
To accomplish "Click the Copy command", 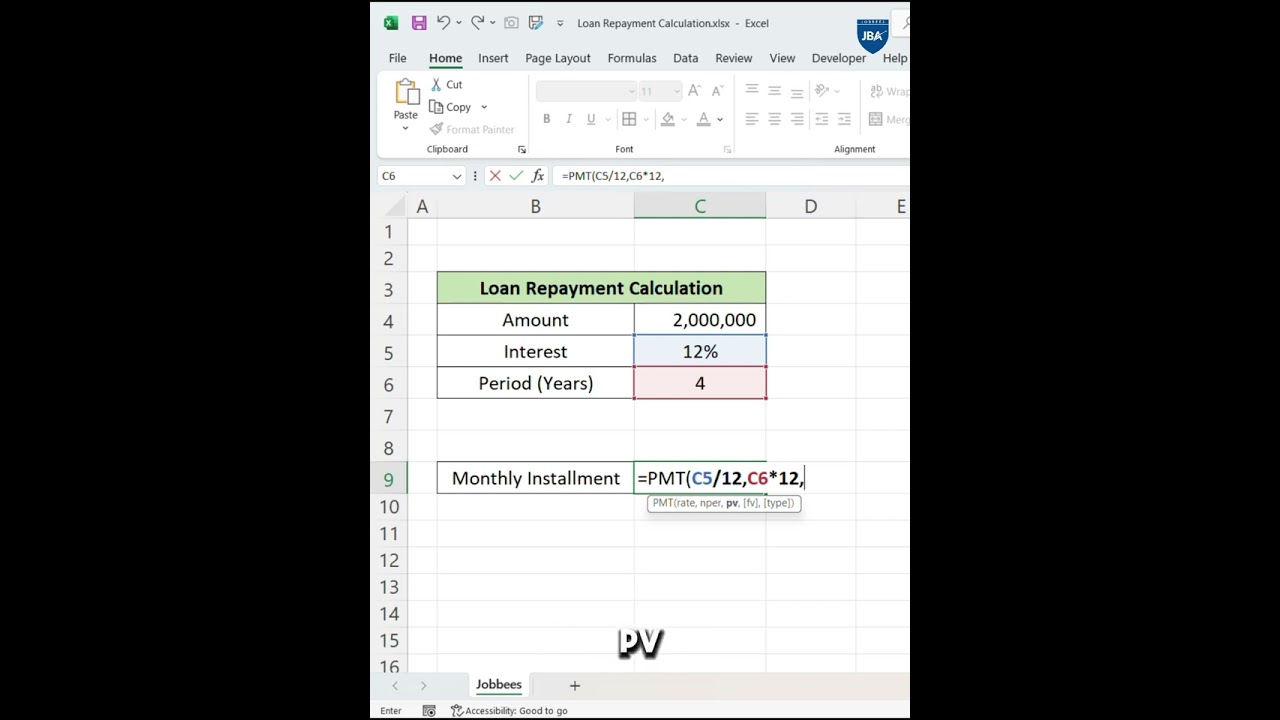I will pos(451,107).
